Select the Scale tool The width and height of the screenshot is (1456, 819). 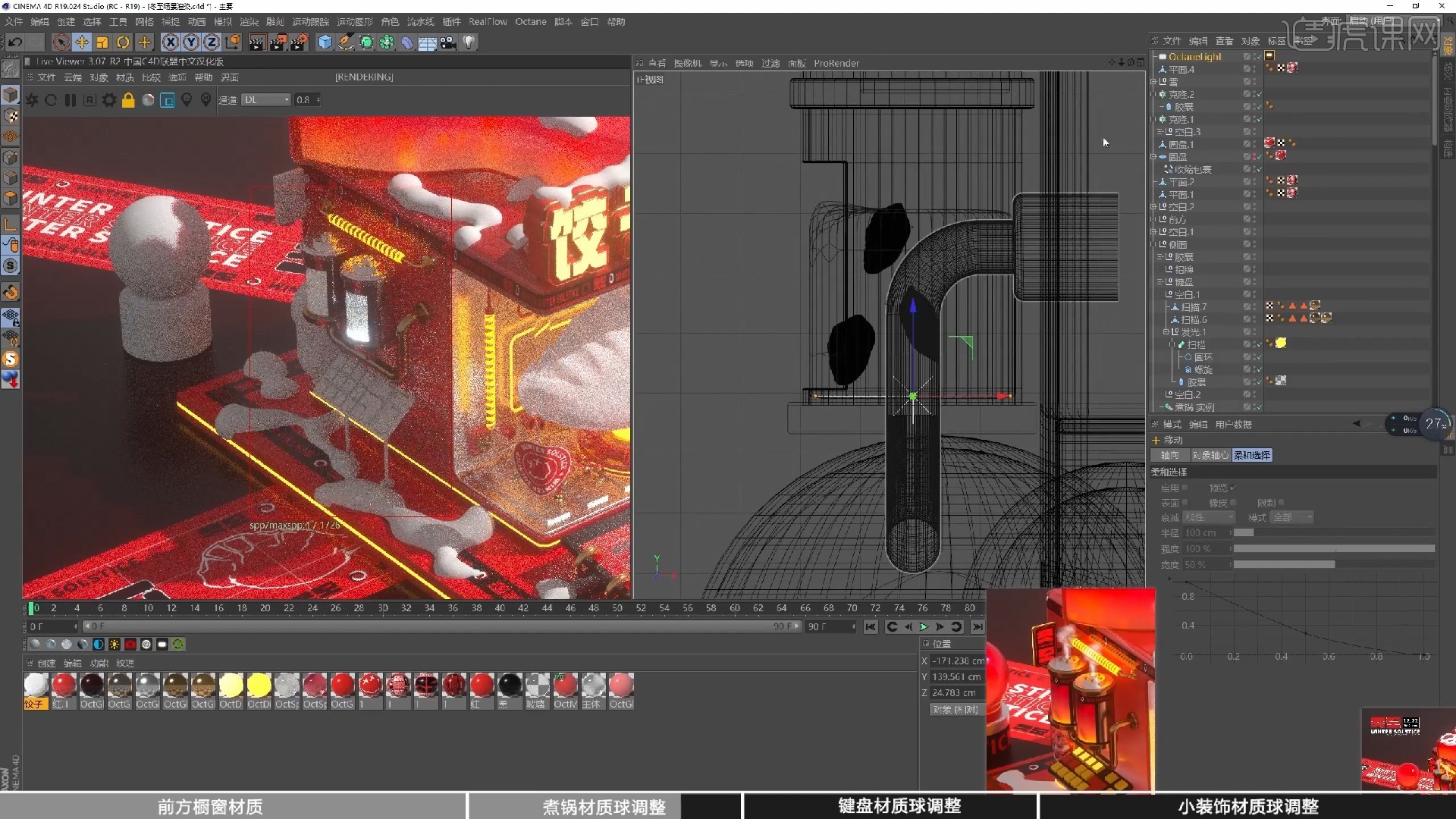coord(102,42)
